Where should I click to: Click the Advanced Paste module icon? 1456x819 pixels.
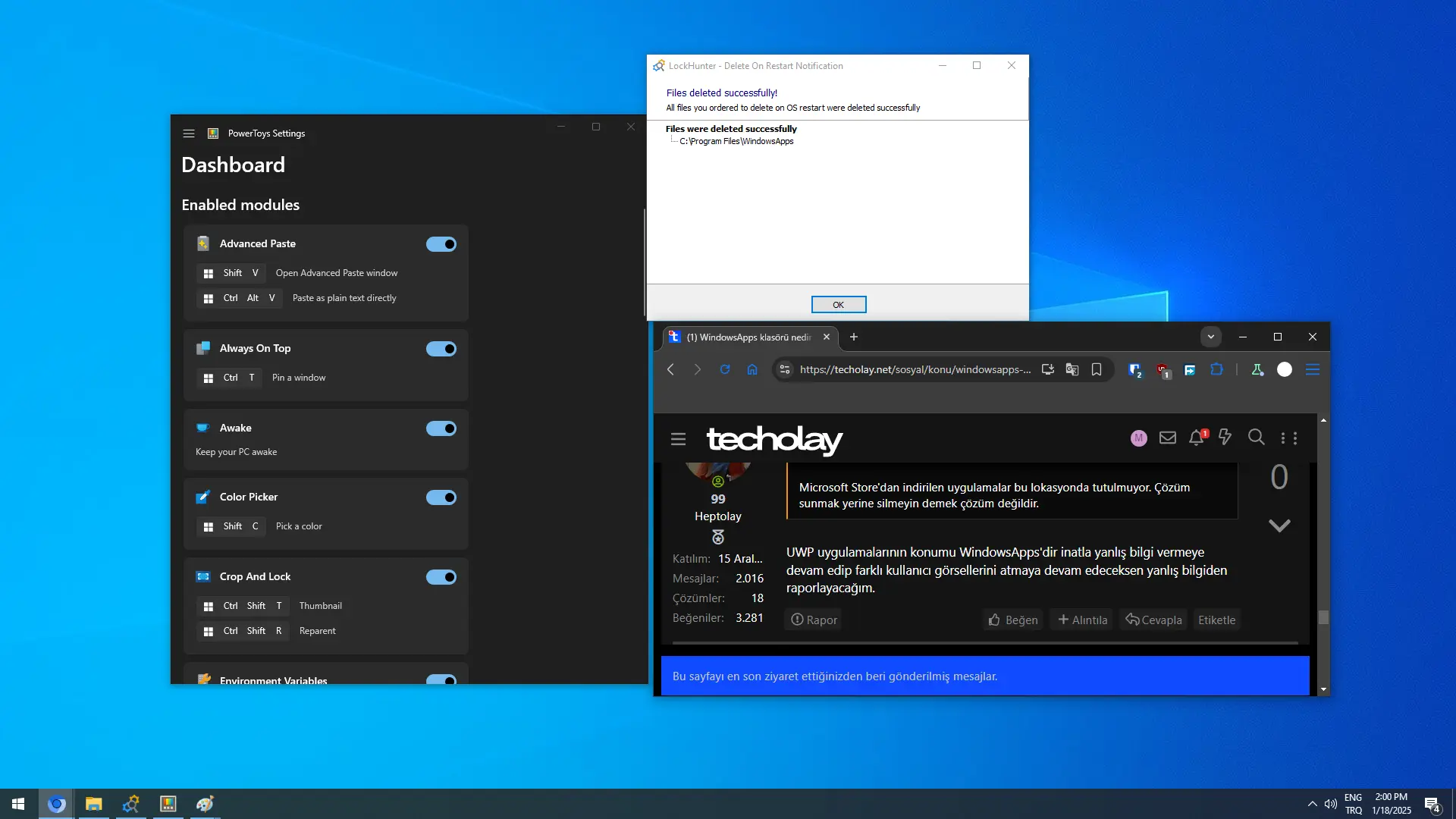(x=203, y=243)
